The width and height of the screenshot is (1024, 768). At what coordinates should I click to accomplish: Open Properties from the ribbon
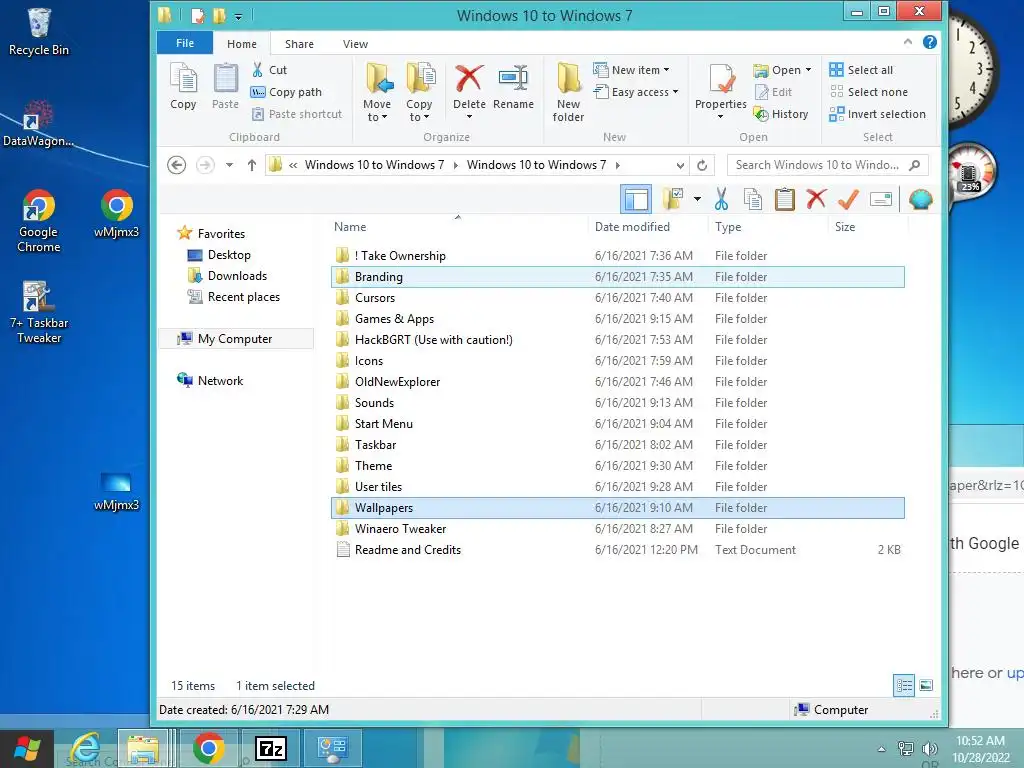pos(721,91)
